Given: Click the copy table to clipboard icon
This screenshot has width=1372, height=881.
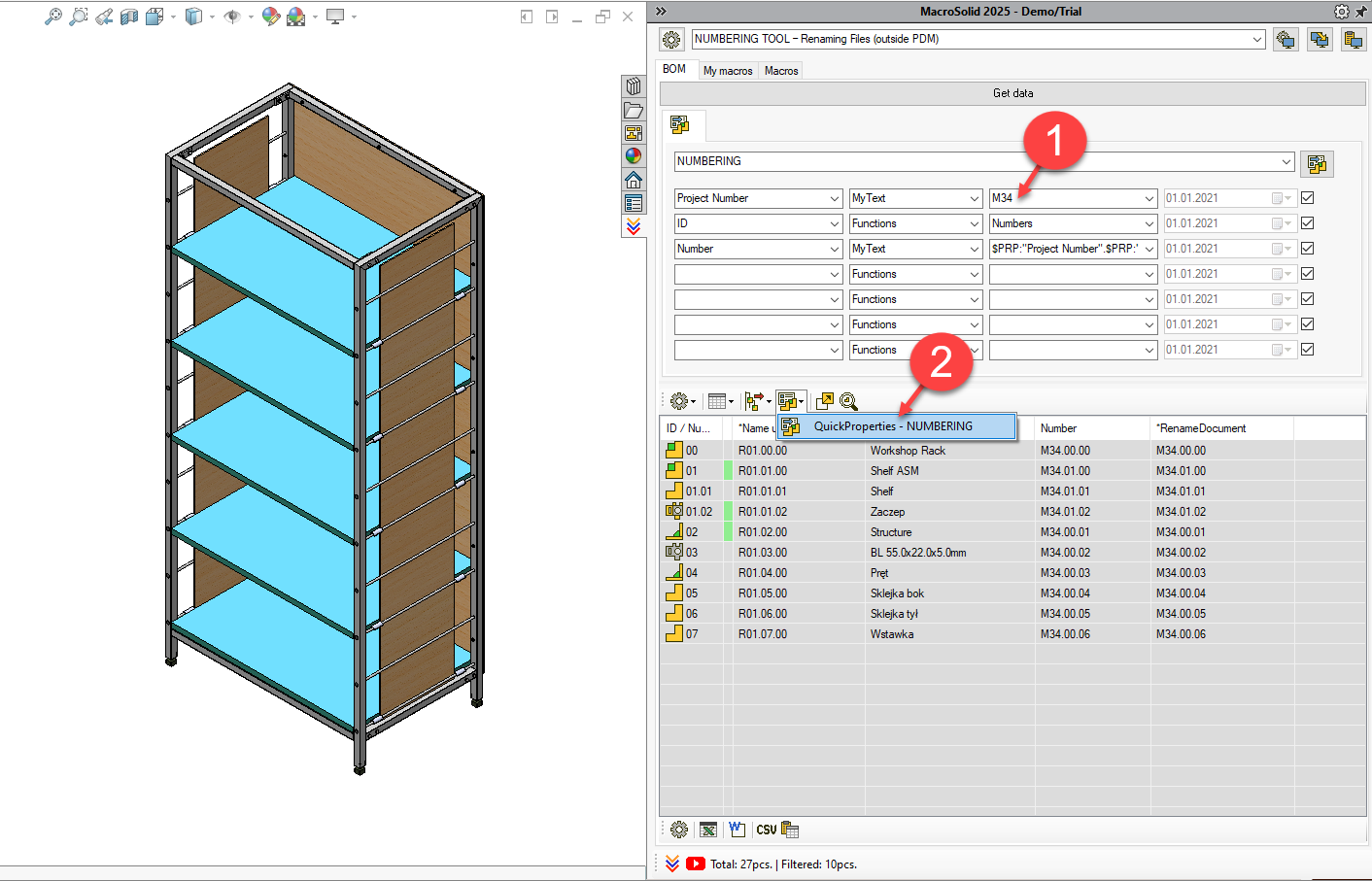Looking at the screenshot, I should pyautogui.click(x=790, y=830).
